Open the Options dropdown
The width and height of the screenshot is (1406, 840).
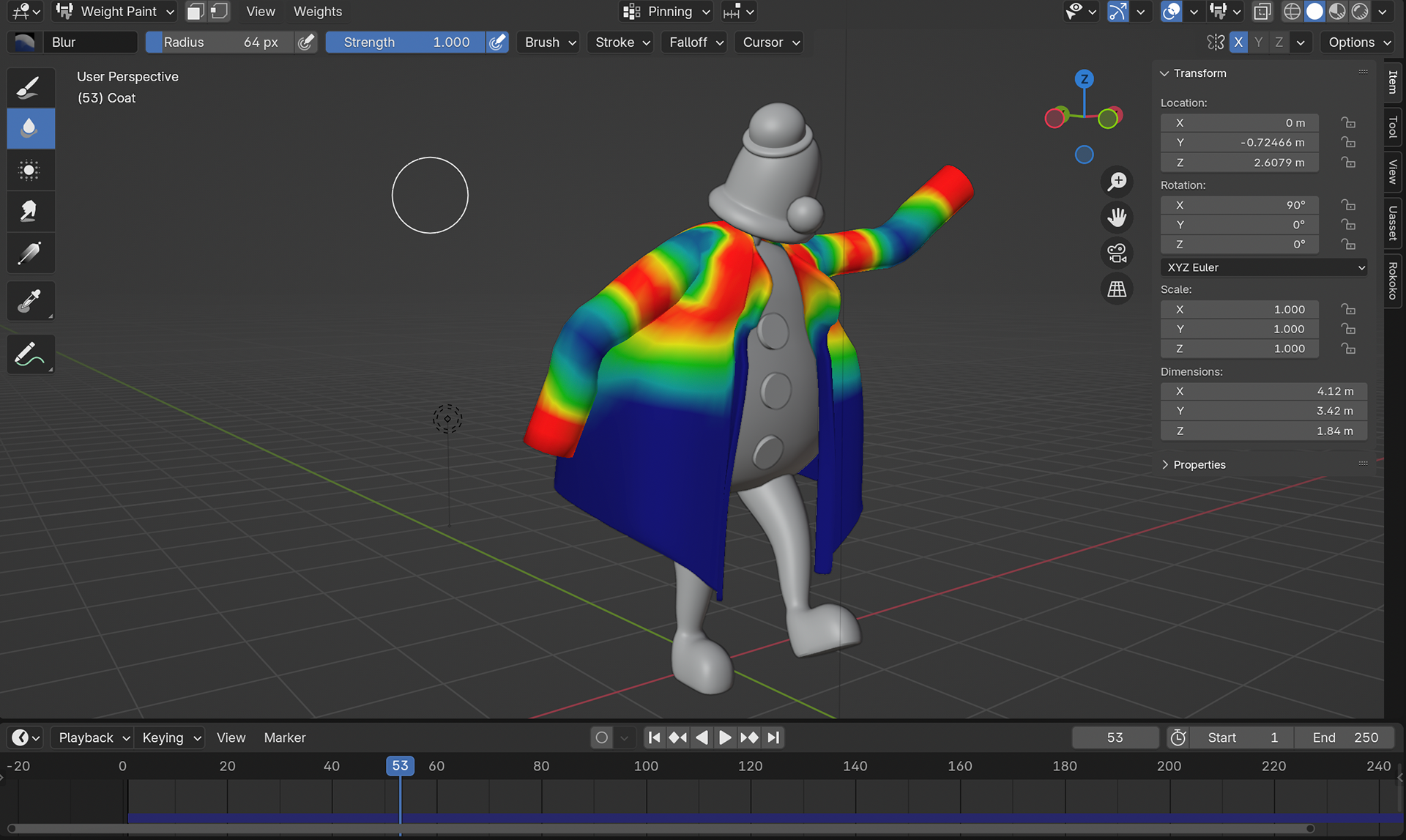(x=1359, y=42)
